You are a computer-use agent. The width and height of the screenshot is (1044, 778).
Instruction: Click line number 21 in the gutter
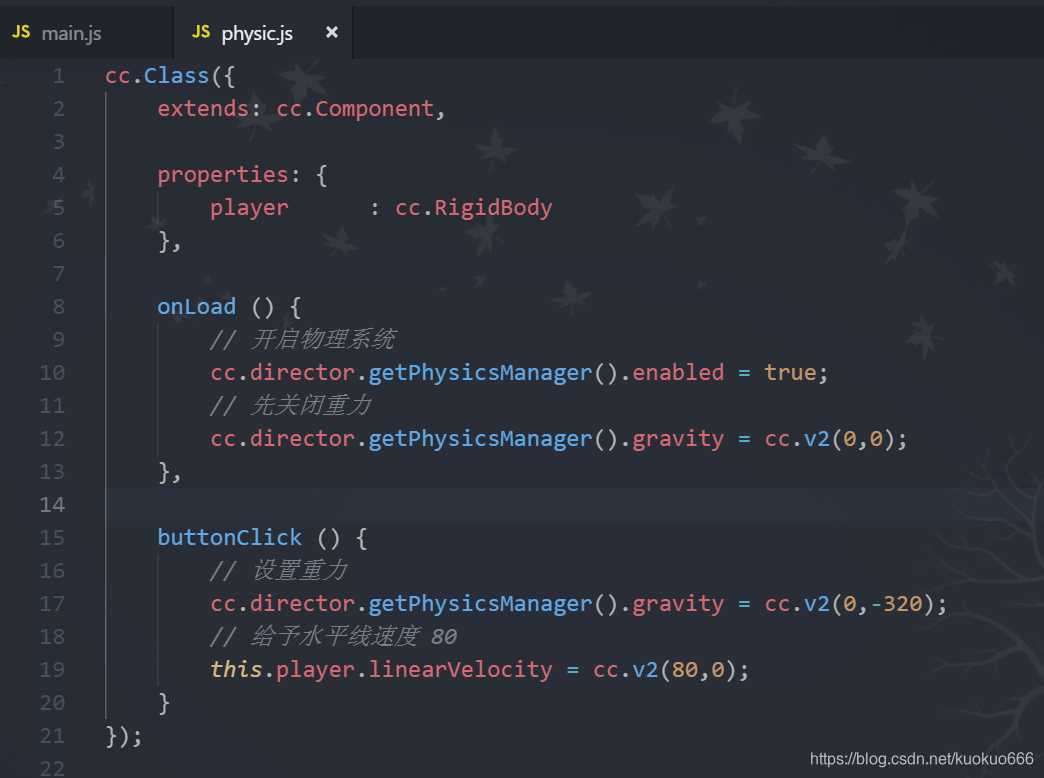click(x=52, y=736)
